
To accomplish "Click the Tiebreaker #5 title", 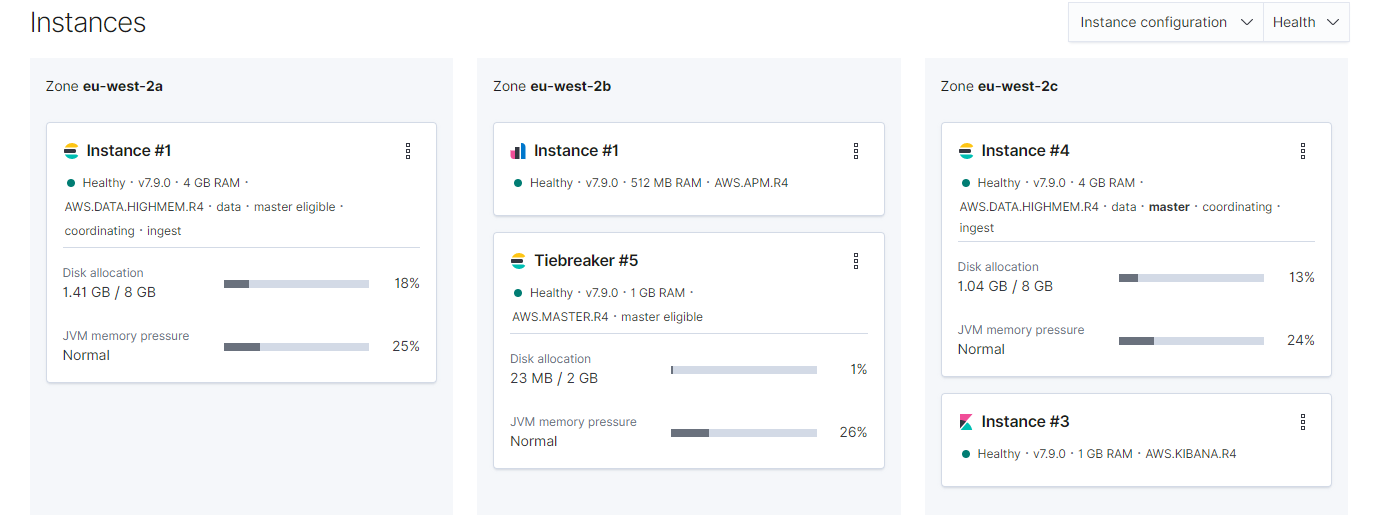I will click(x=586, y=261).
